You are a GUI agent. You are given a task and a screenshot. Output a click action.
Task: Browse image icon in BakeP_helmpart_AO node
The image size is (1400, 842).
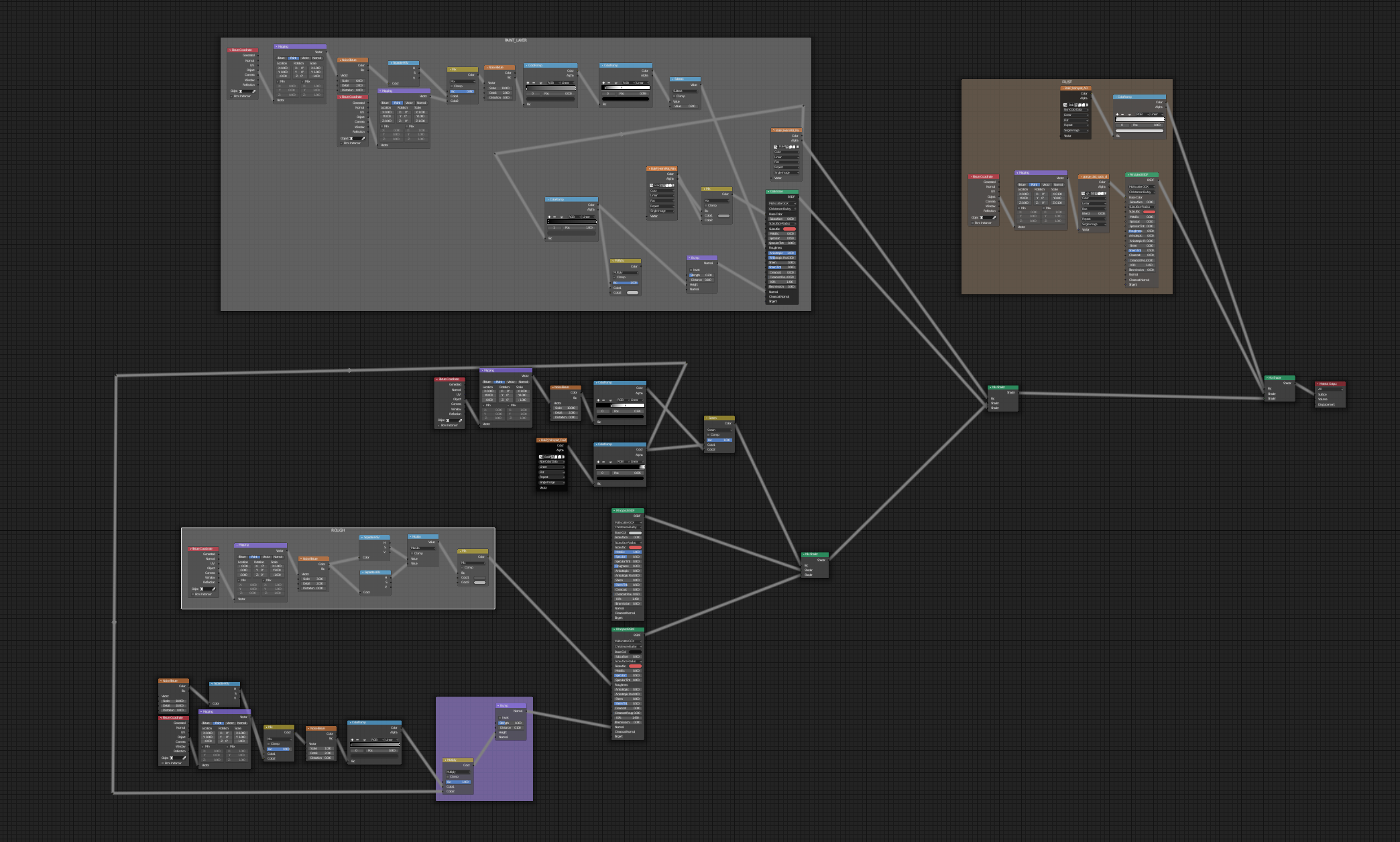click(x=1065, y=105)
